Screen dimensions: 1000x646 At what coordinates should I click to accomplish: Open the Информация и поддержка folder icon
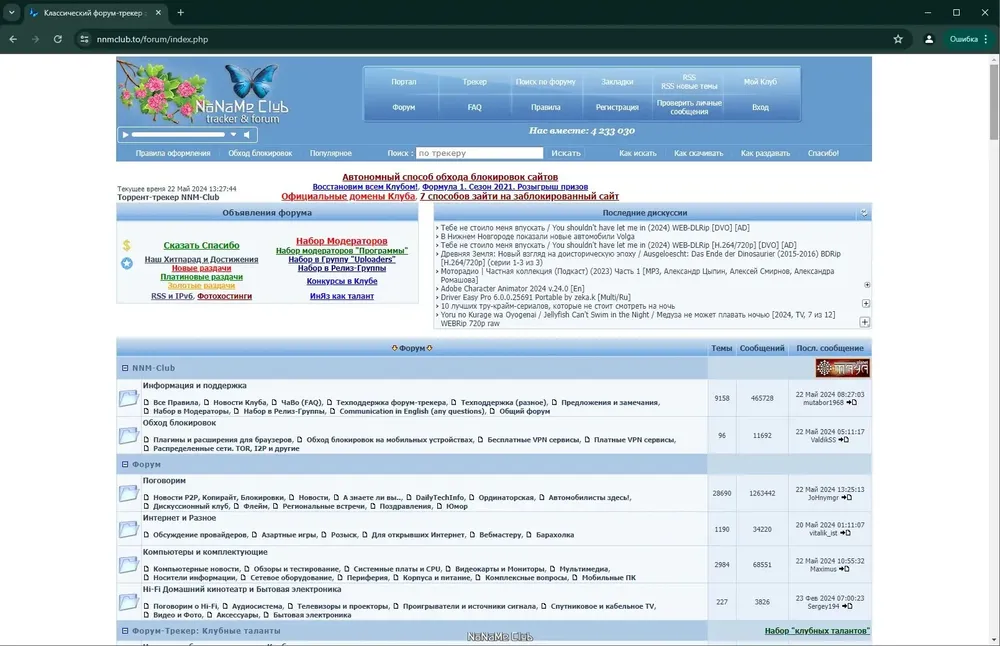point(128,398)
